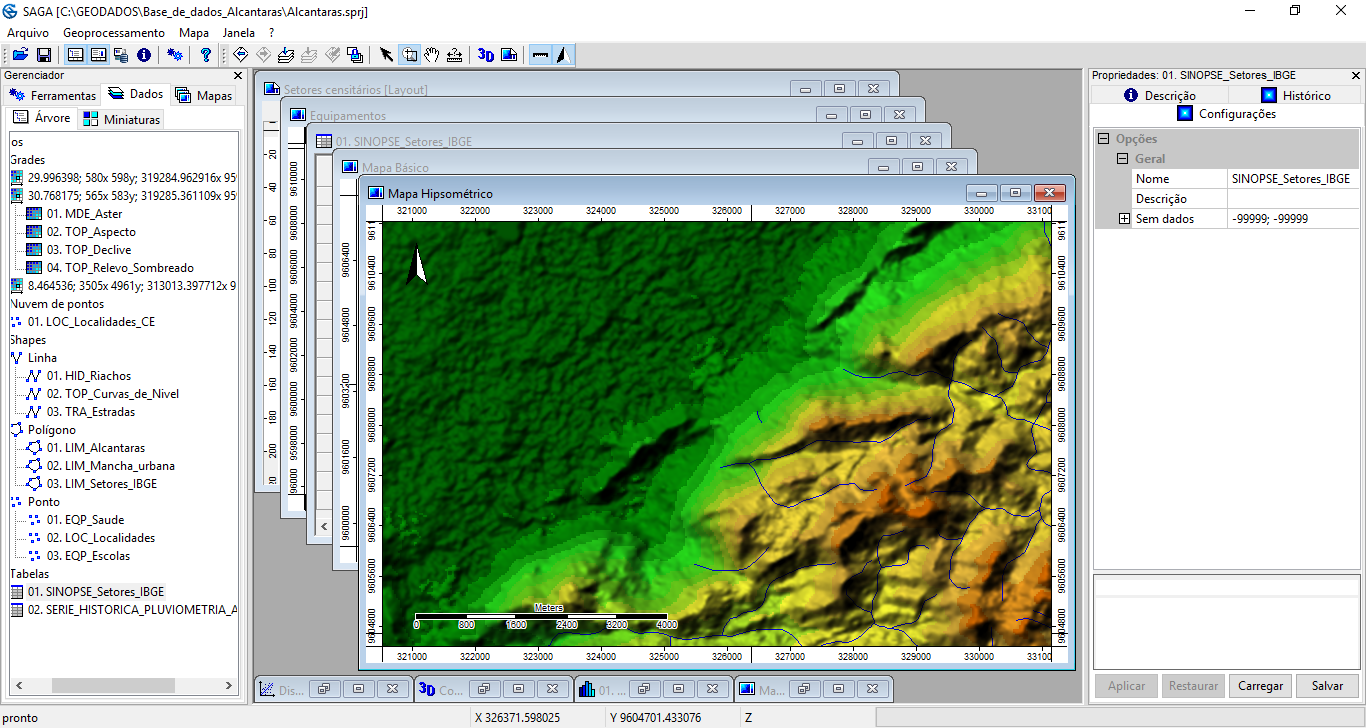Toggle the north arrow toolbar button
Screen dimensions: 1366x728
point(563,55)
